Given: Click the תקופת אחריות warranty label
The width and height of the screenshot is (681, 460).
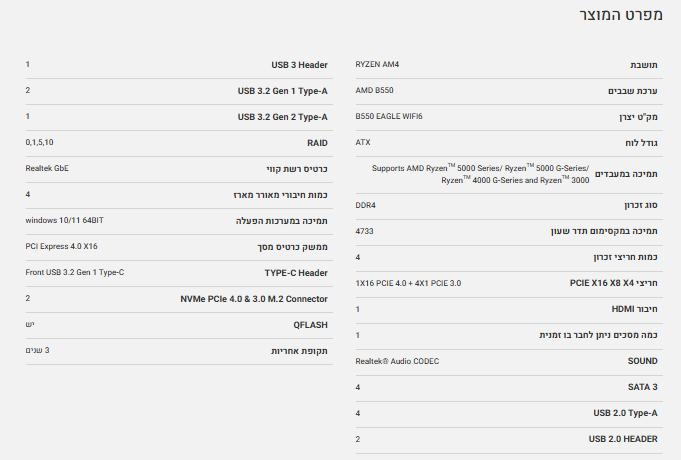Looking at the screenshot, I should [299, 351].
